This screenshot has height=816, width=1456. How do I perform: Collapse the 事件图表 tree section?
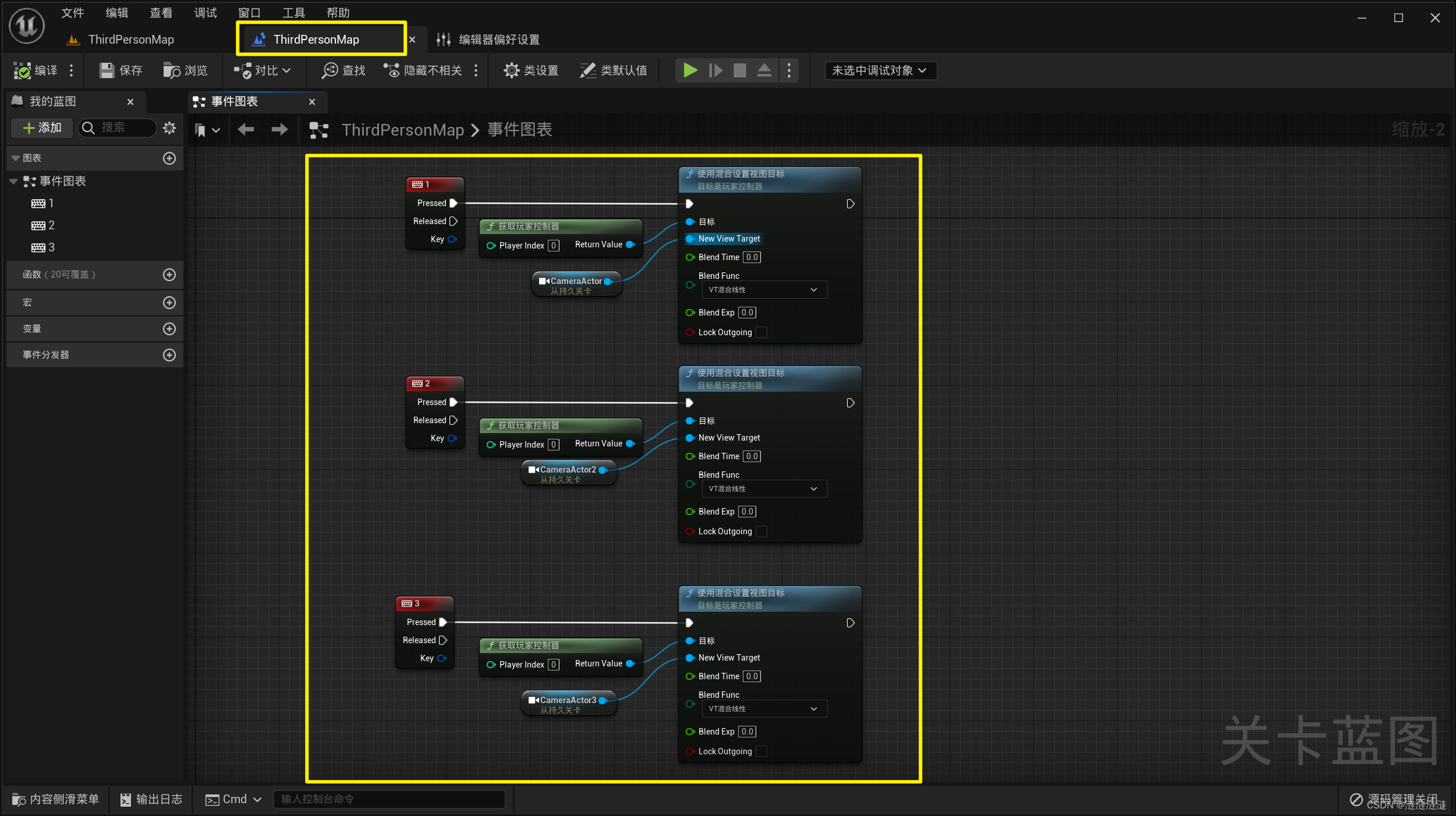tap(13, 182)
